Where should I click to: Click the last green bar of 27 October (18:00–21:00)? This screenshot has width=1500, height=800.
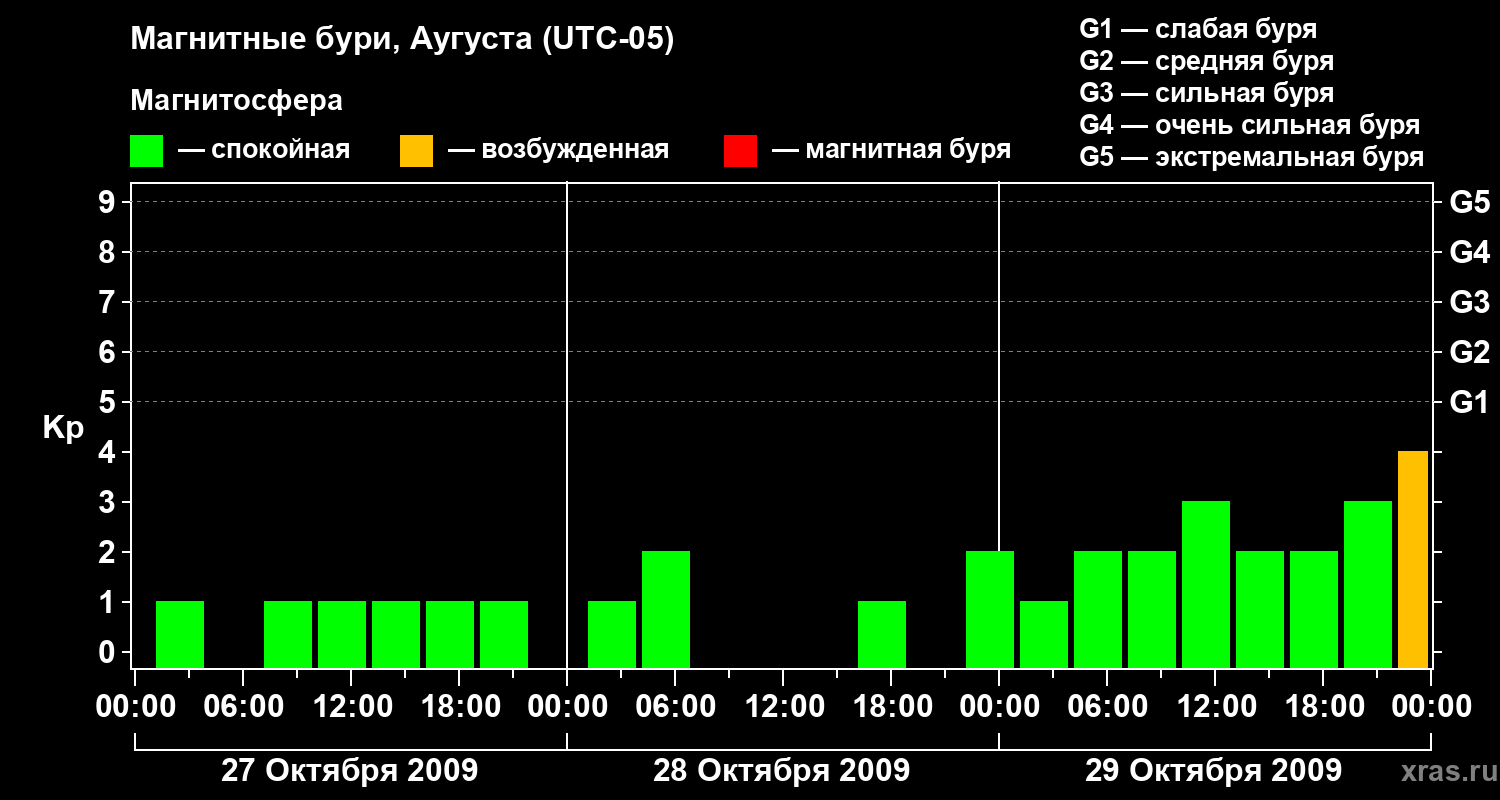(504, 634)
